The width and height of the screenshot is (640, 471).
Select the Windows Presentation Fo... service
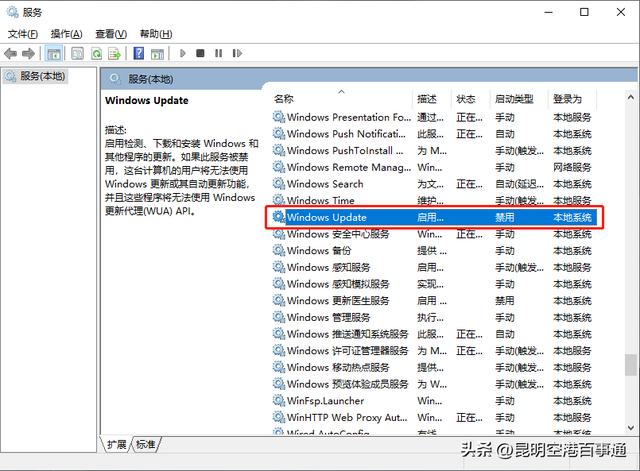349,117
